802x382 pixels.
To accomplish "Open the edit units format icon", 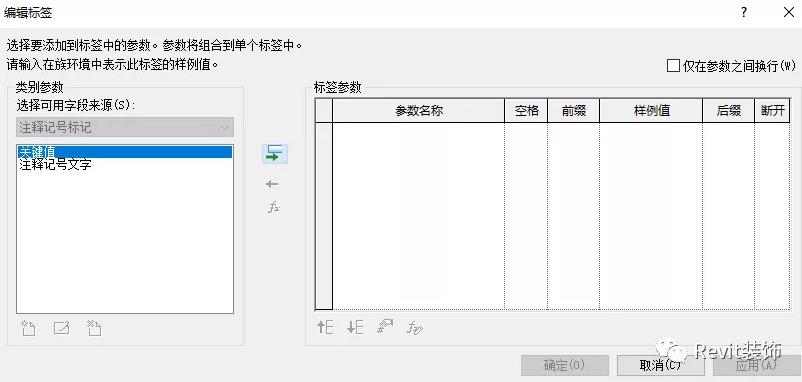I will pos(385,327).
